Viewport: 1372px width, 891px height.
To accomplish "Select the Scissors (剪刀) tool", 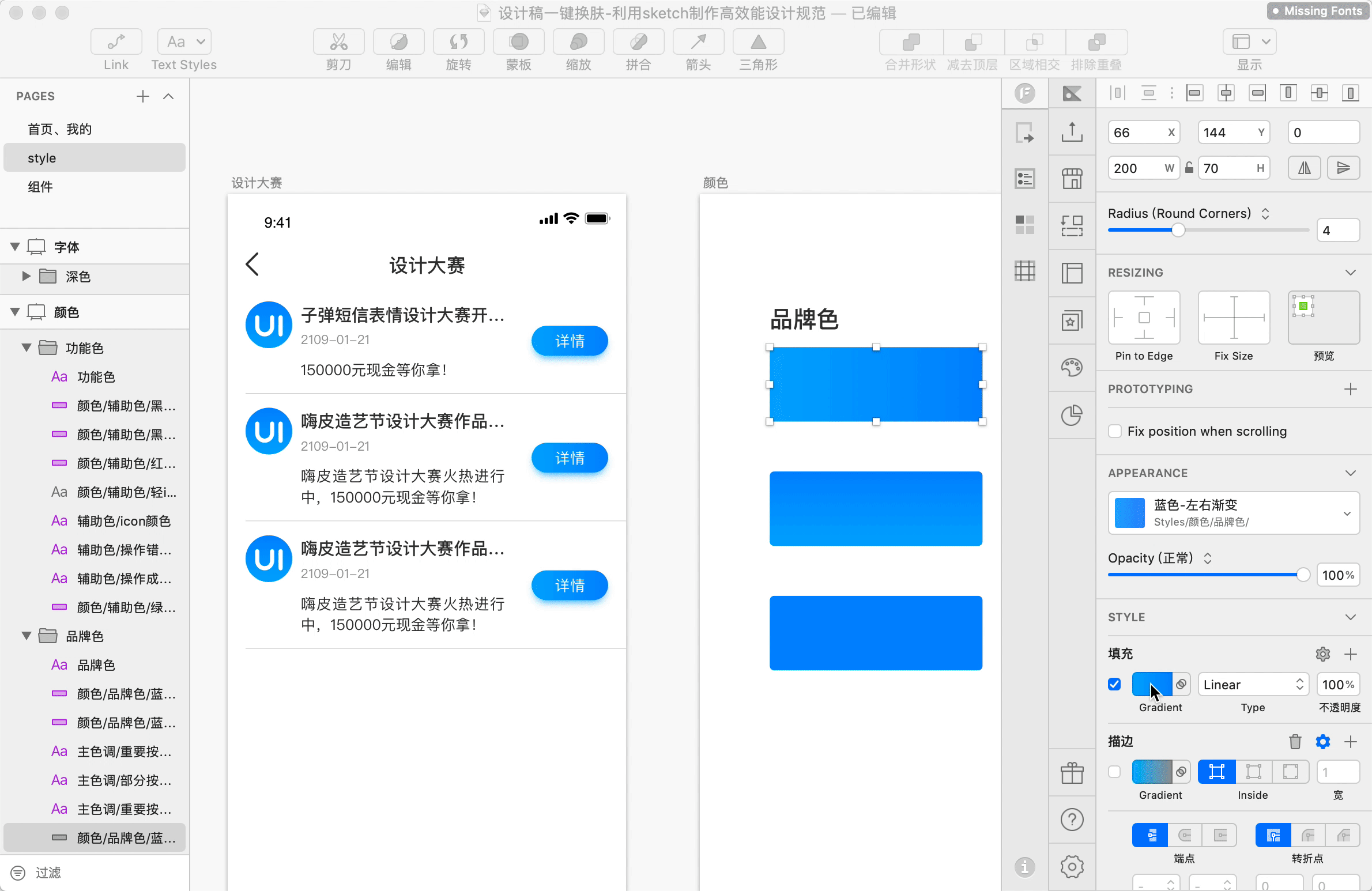I will 338,41.
